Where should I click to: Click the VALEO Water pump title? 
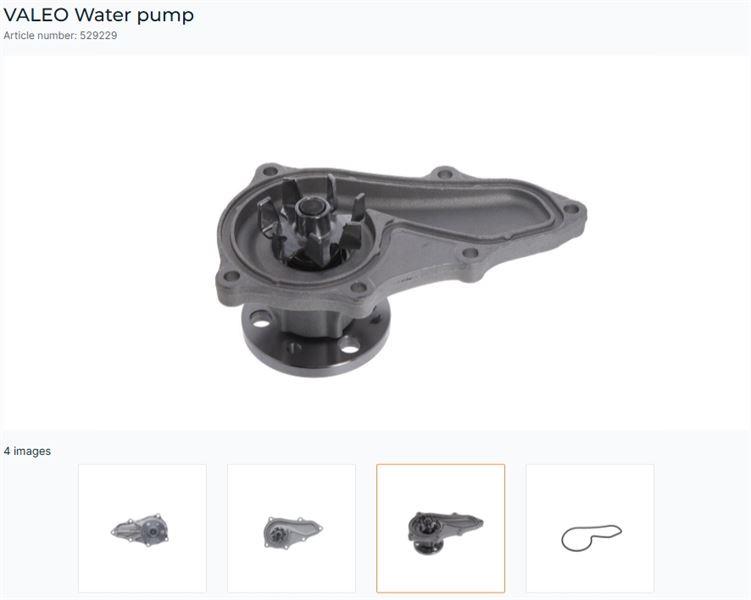point(99,15)
